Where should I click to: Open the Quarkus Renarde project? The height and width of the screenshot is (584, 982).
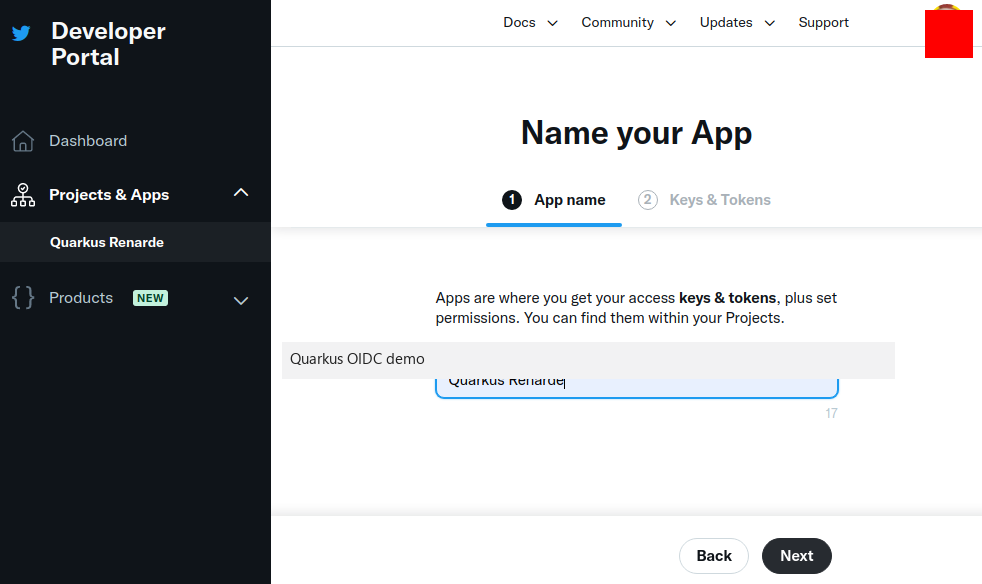pyautogui.click(x=135, y=242)
